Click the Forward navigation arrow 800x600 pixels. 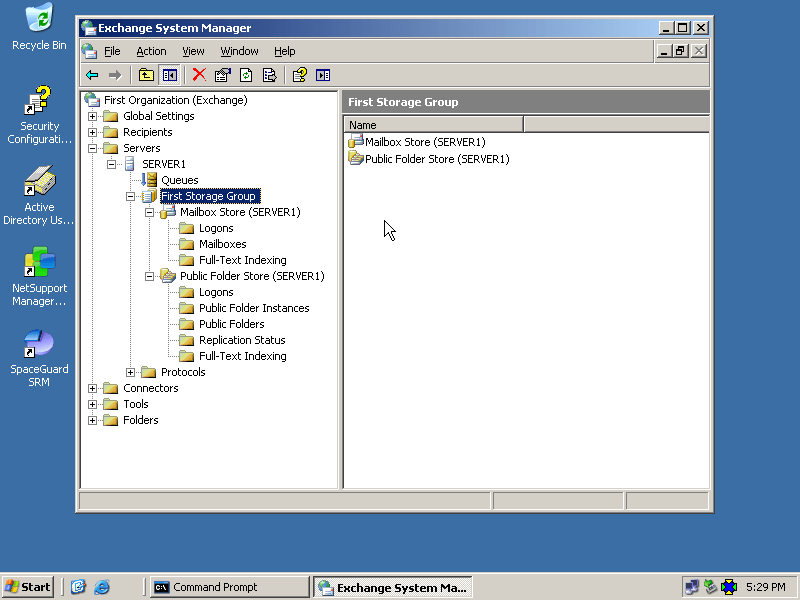point(114,74)
